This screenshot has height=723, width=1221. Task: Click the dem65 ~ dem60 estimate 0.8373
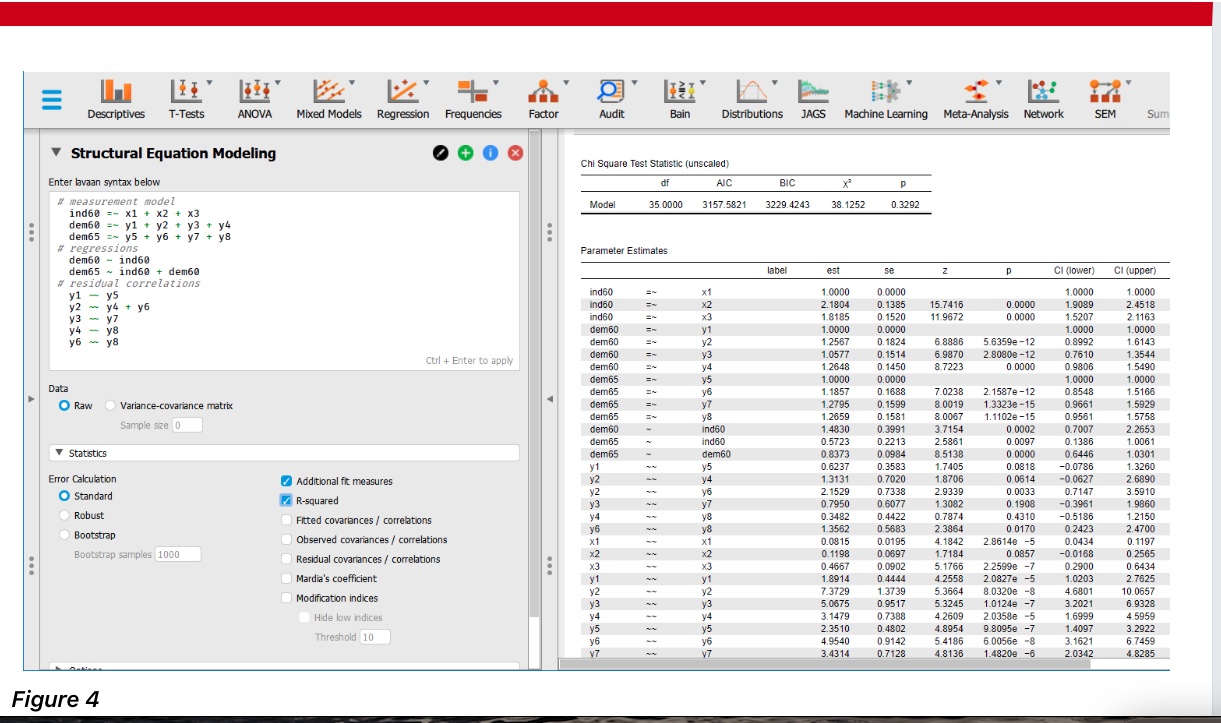click(835, 454)
